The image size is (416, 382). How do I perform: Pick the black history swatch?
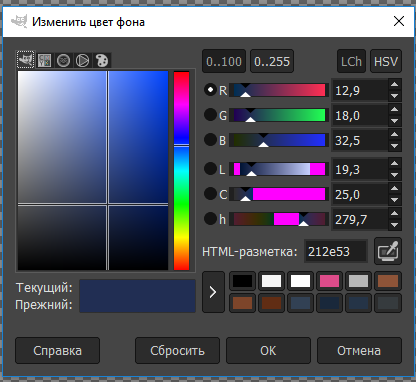pyautogui.click(x=243, y=281)
